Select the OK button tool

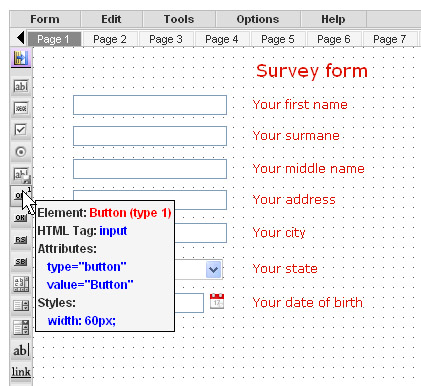click(21, 218)
